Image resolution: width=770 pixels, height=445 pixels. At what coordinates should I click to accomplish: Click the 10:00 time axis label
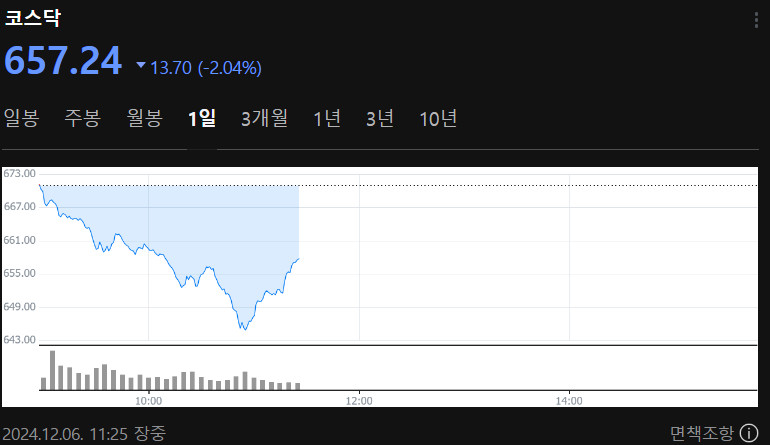click(148, 400)
